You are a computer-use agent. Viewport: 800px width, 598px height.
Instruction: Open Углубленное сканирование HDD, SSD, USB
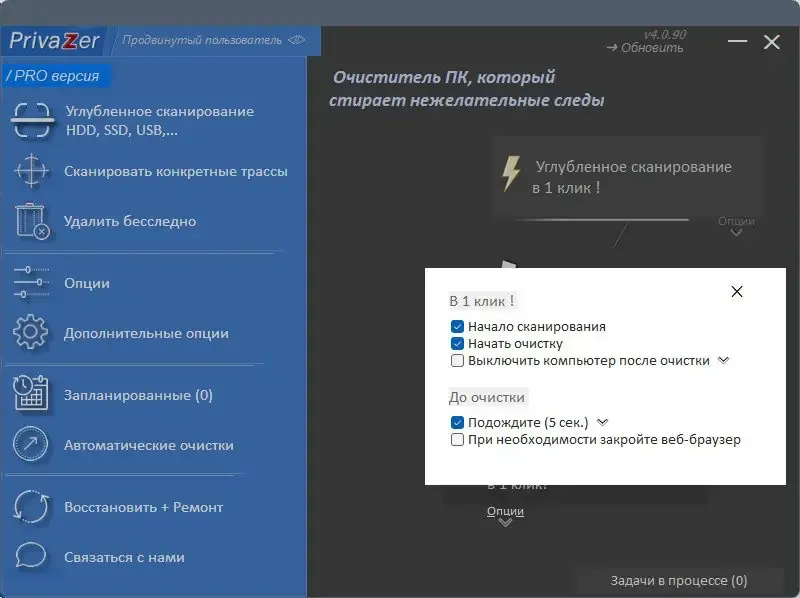point(160,120)
